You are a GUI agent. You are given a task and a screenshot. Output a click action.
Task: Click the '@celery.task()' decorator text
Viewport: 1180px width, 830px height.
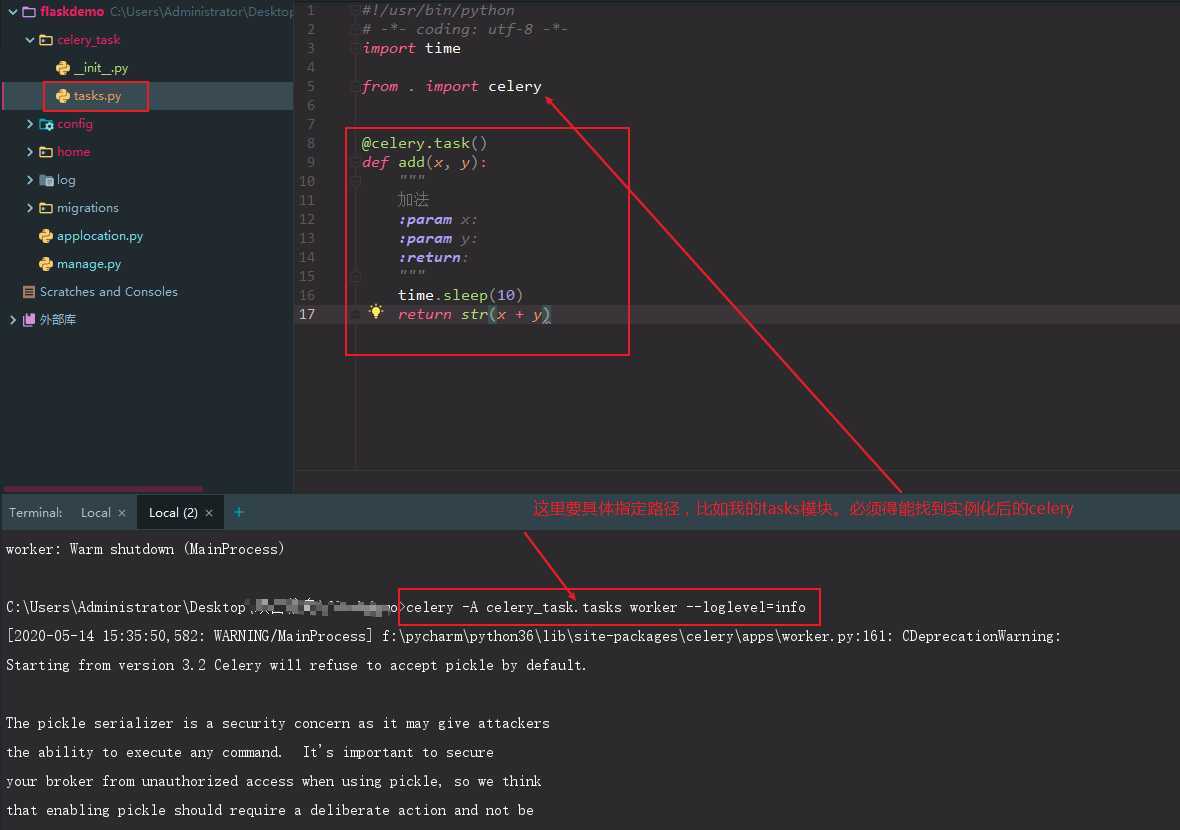pyautogui.click(x=424, y=143)
